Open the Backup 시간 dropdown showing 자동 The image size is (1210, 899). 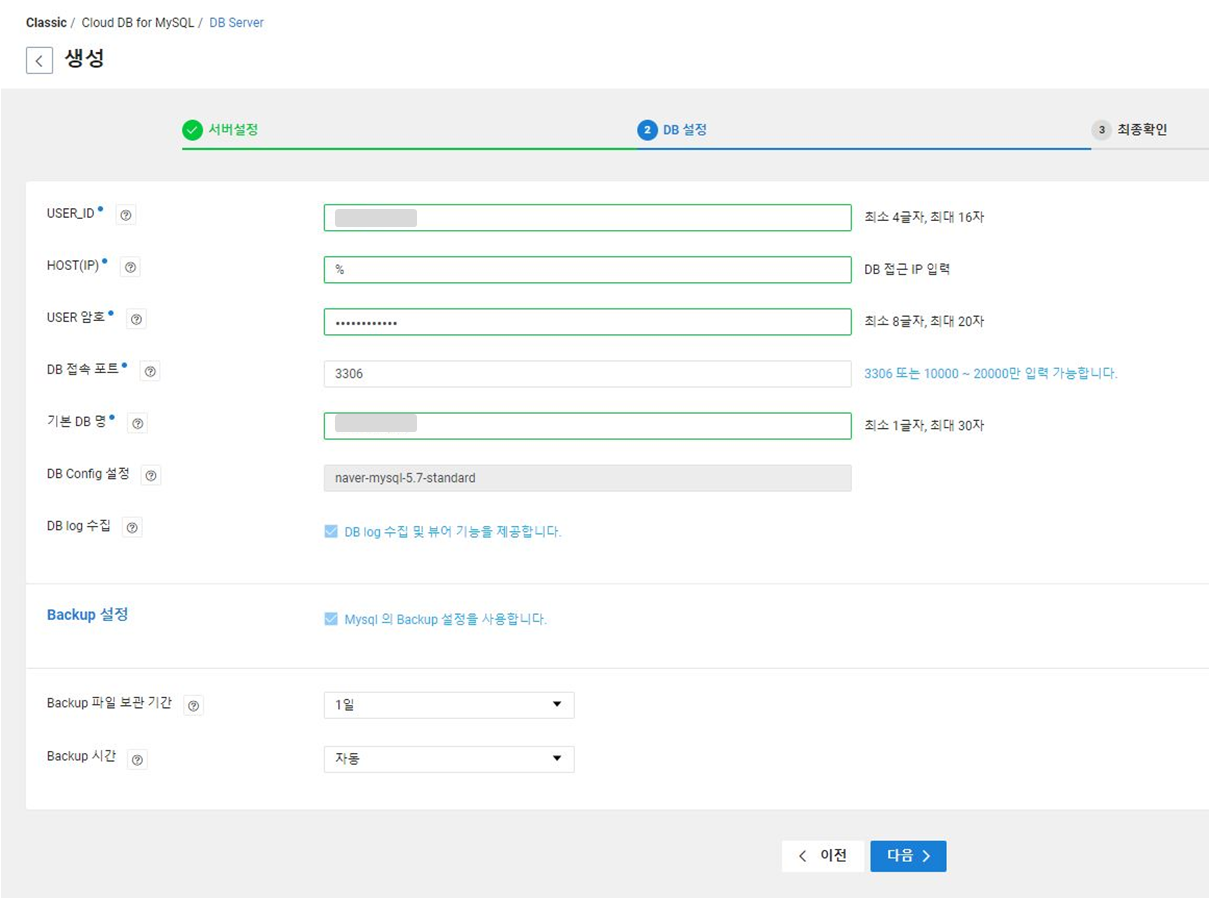tap(448, 759)
